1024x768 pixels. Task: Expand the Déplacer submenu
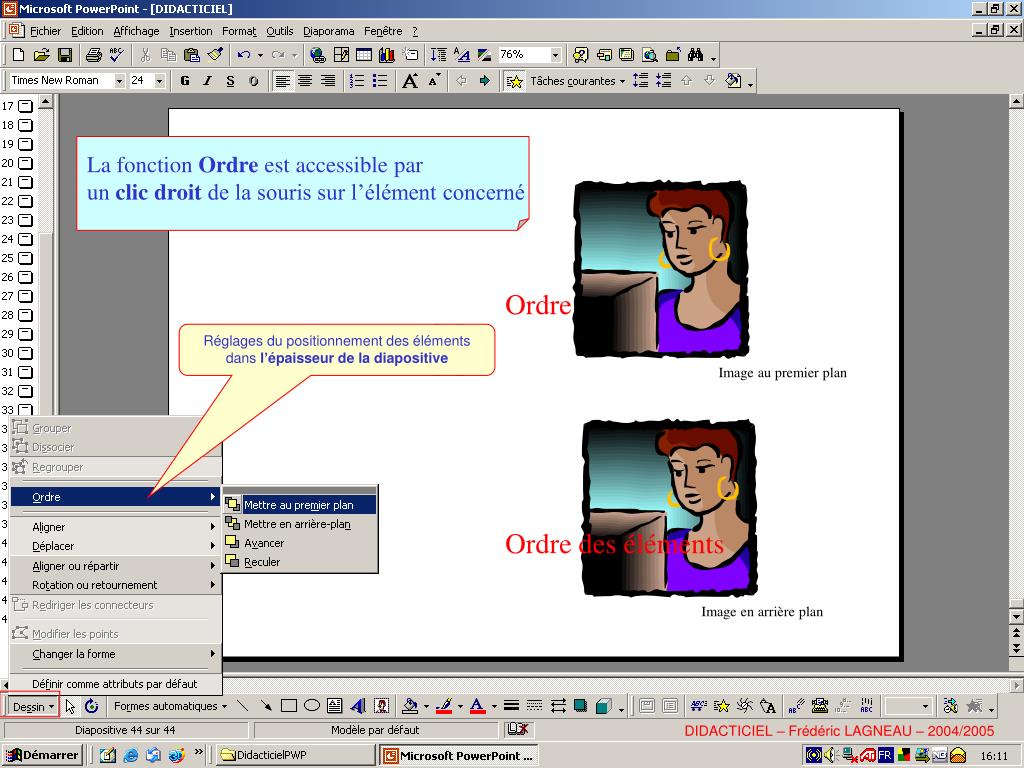tap(116, 546)
